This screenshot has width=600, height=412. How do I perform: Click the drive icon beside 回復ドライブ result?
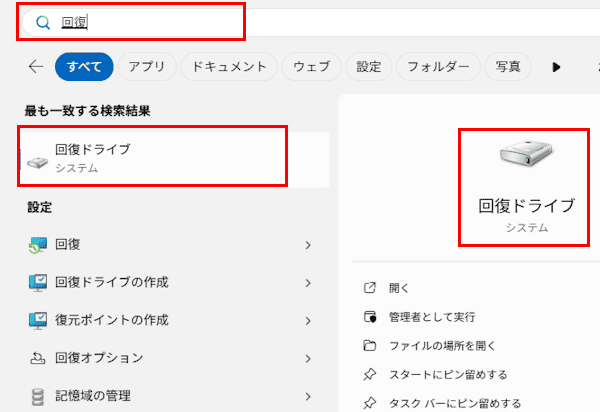[x=38, y=163]
